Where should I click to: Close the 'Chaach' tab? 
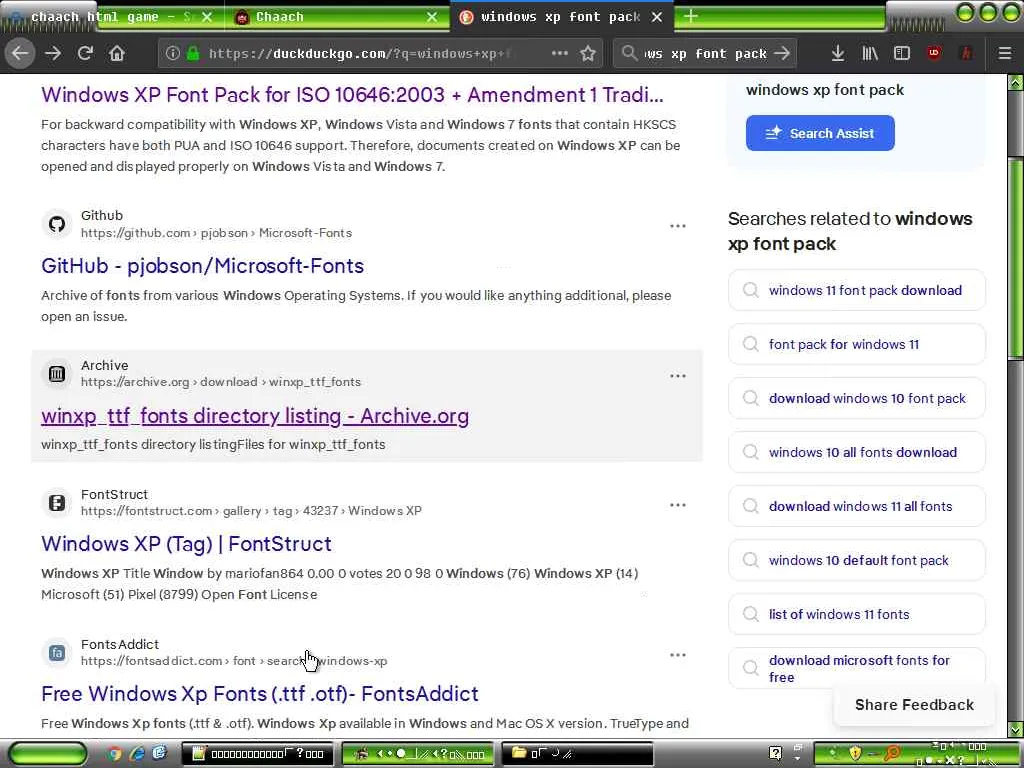(x=432, y=17)
